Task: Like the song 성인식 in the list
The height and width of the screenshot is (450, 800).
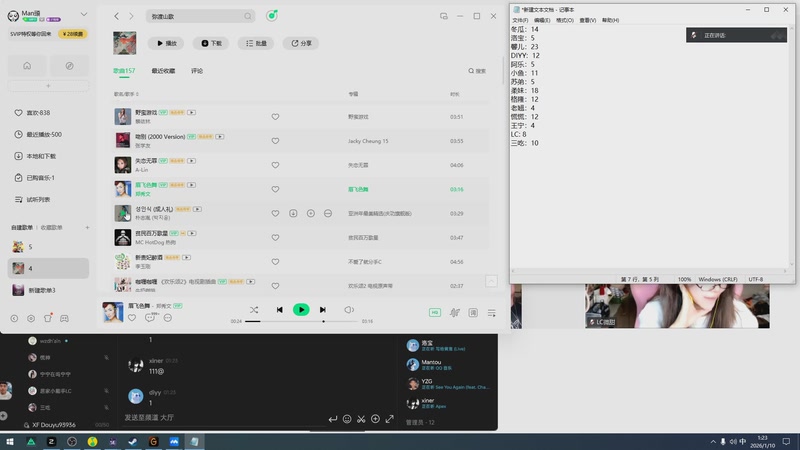Action: tap(275, 213)
